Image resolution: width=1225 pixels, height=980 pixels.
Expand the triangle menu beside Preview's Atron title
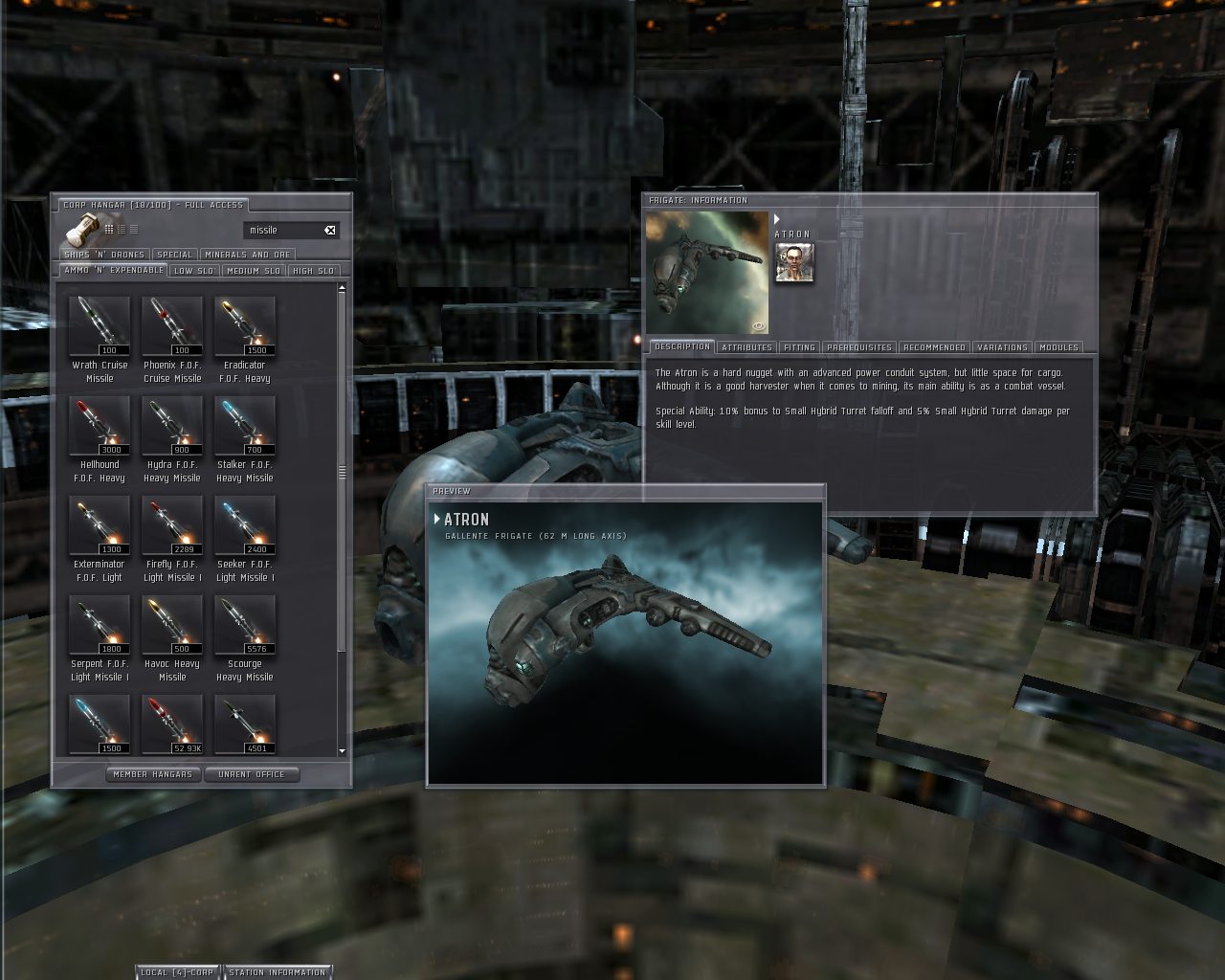(437, 519)
